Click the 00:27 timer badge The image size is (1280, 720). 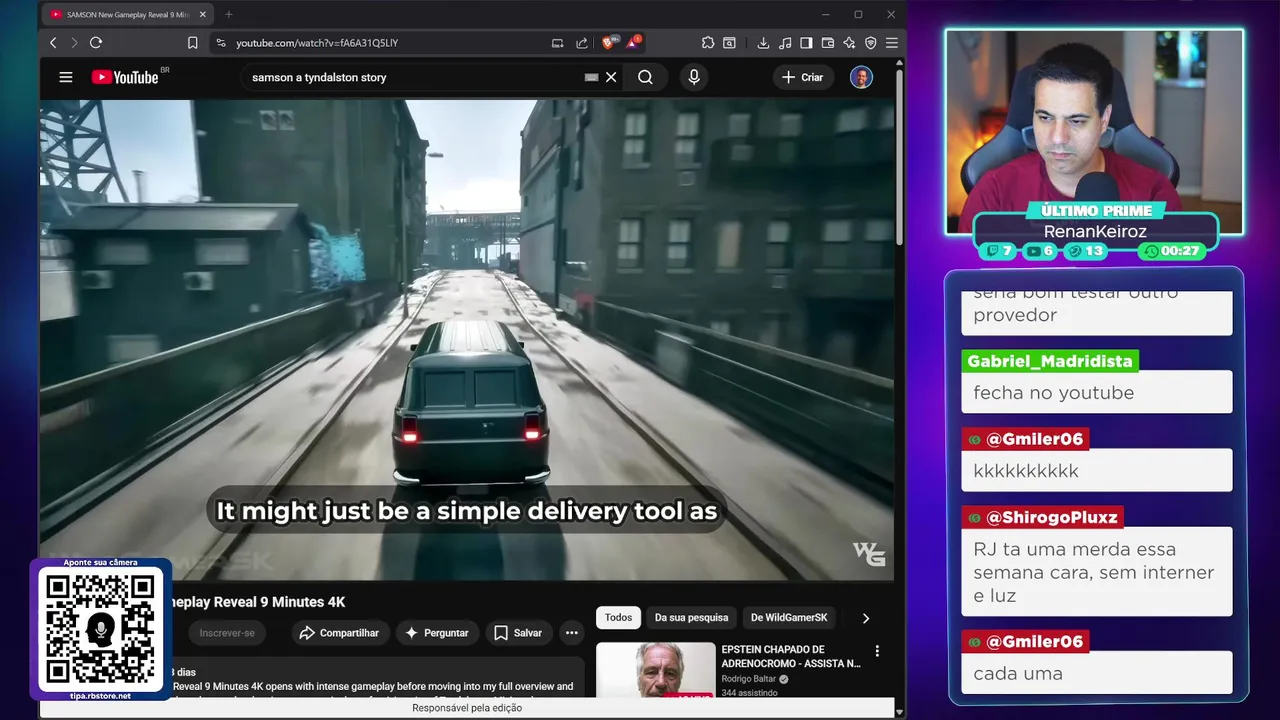(1172, 251)
